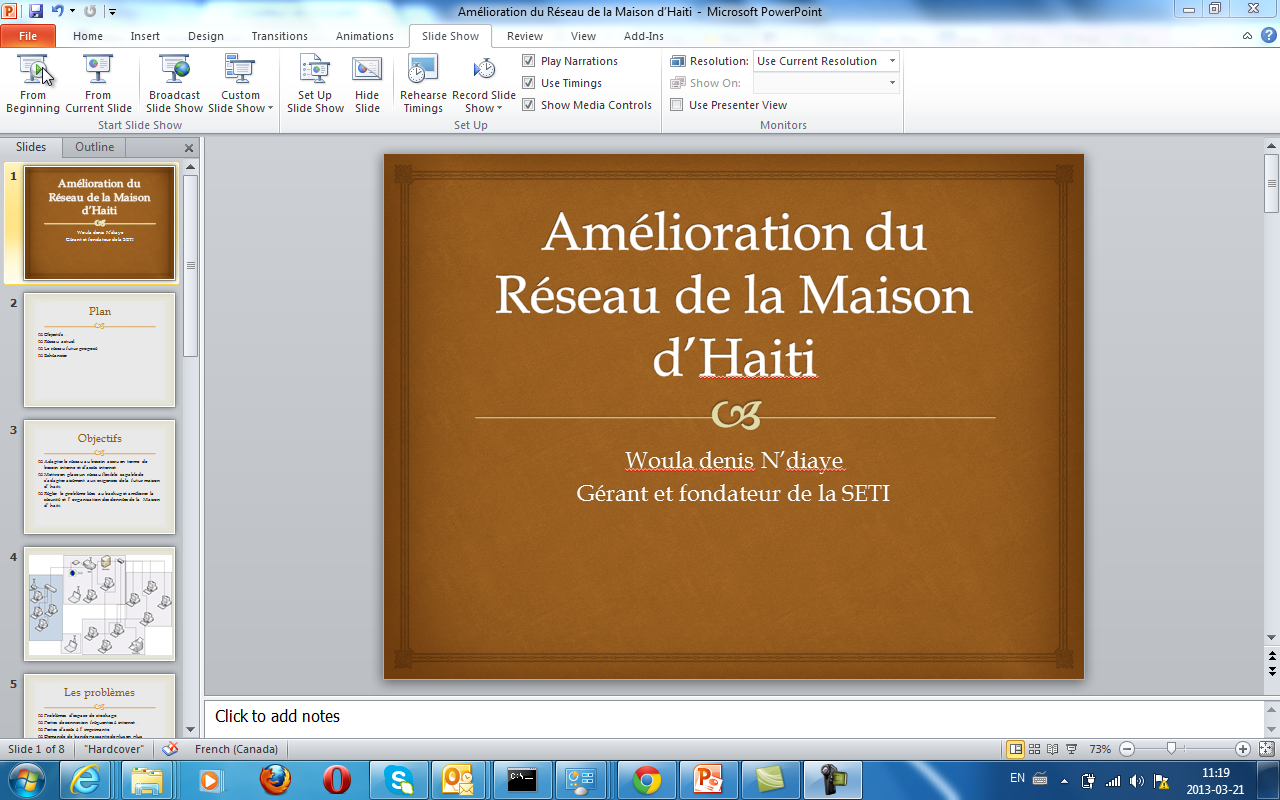Open Opera browser from taskbar
1280x800 pixels.
[x=337, y=780]
